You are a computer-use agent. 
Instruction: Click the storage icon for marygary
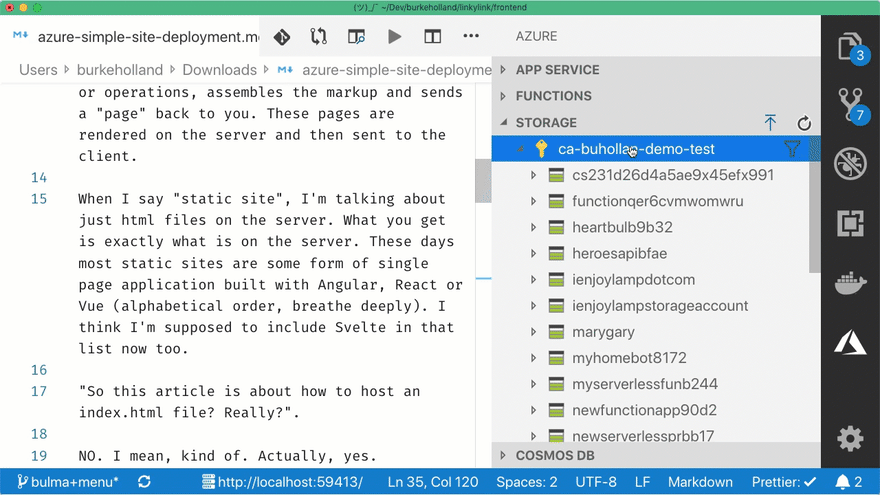[x=556, y=332]
